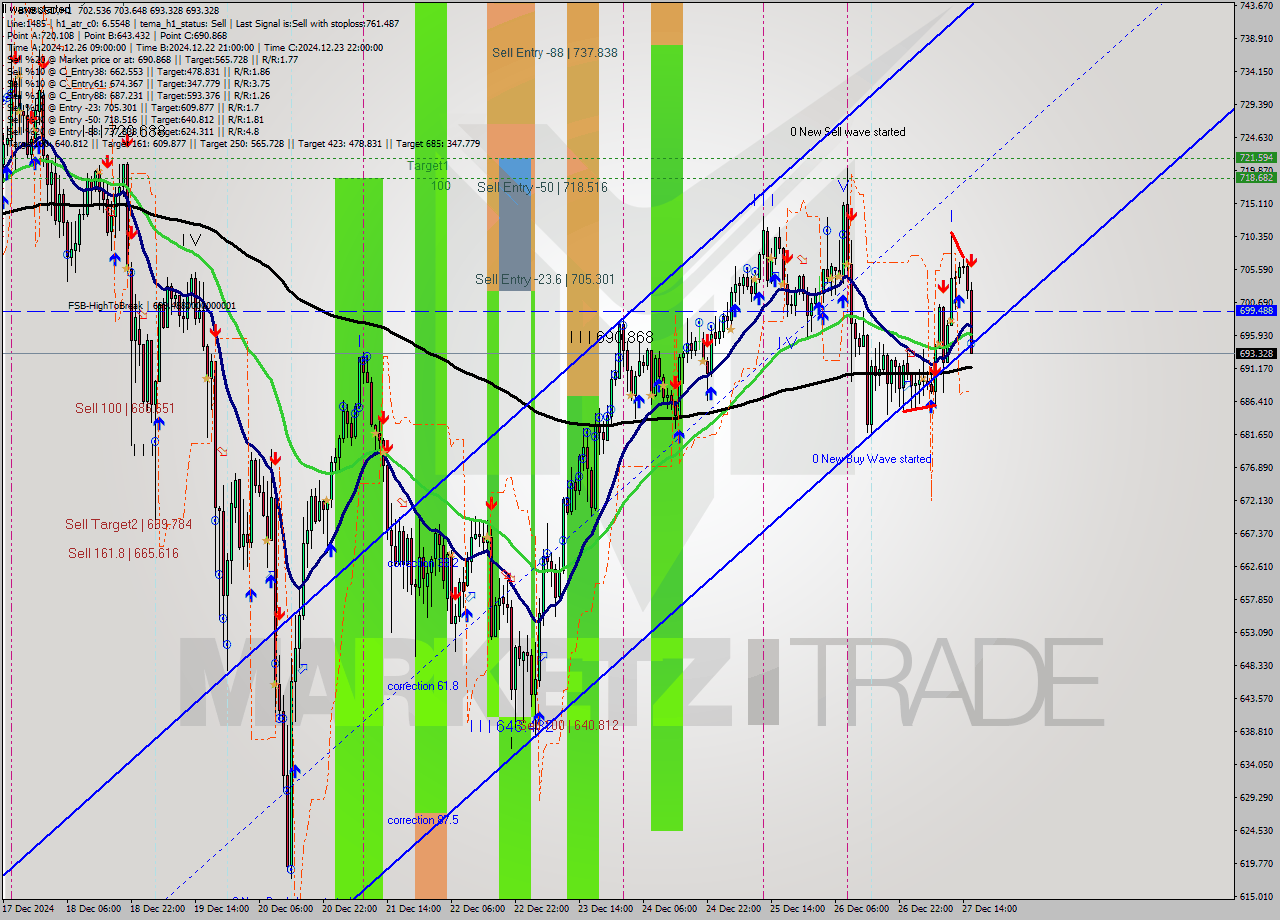The height and width of the screenshot is (920, 1280).
Task: Click price axis value 638.810
Action: tap(1256, 732)
